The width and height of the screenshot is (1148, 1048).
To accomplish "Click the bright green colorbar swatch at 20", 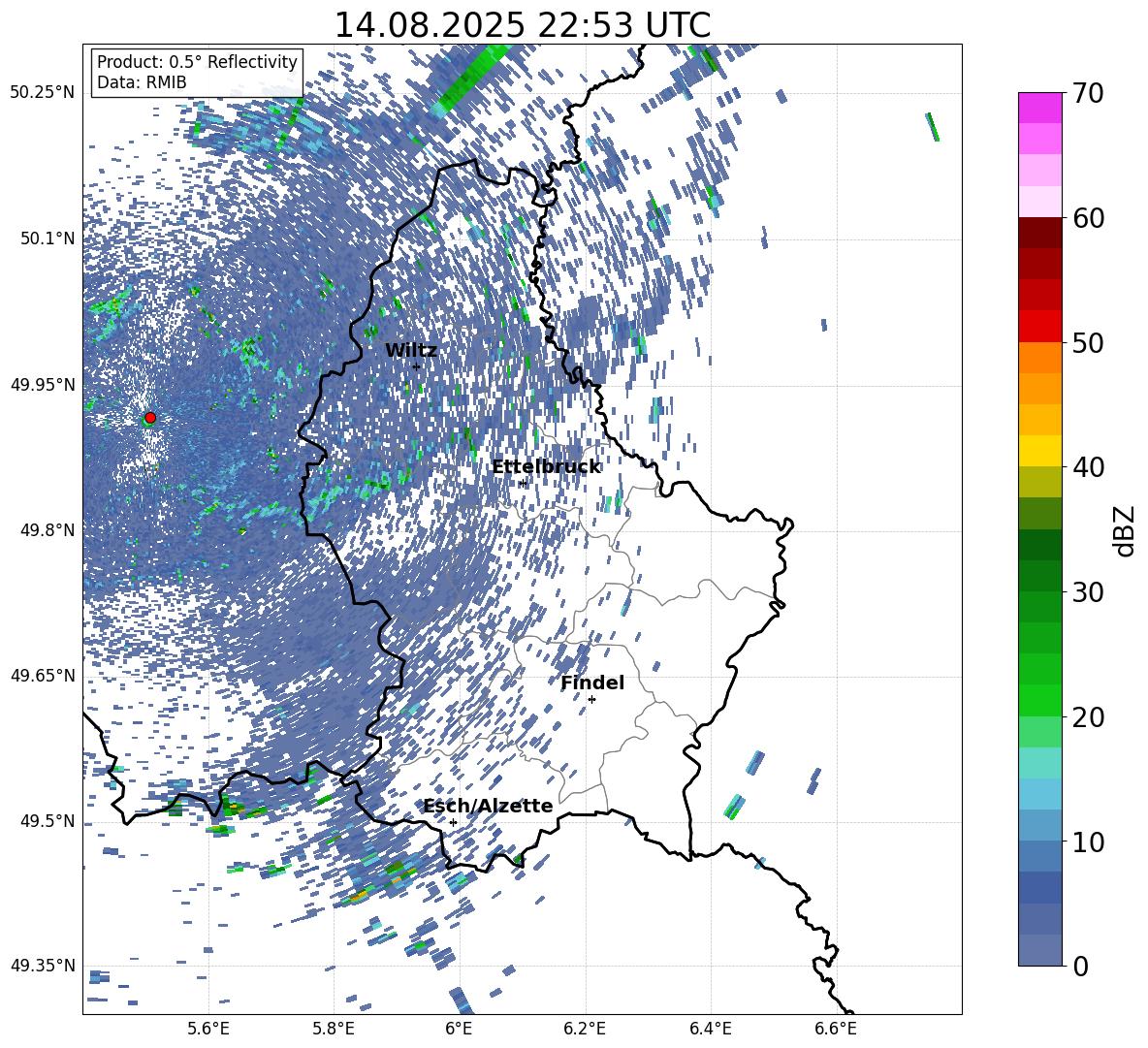I will click(x=1039, y=700).
